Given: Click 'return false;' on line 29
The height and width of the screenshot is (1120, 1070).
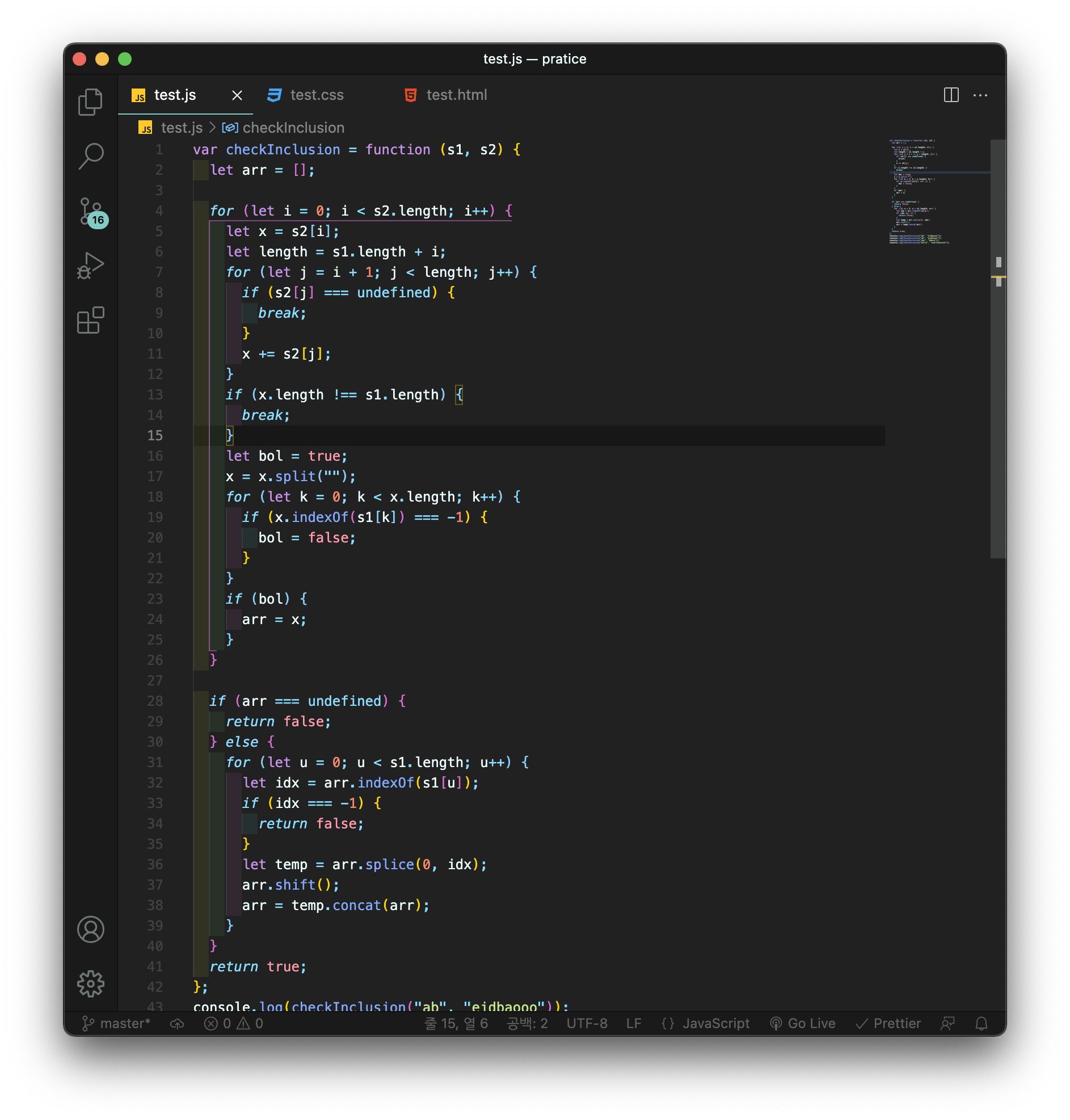Looking at the screenshot, I should (x=279, y=721).
